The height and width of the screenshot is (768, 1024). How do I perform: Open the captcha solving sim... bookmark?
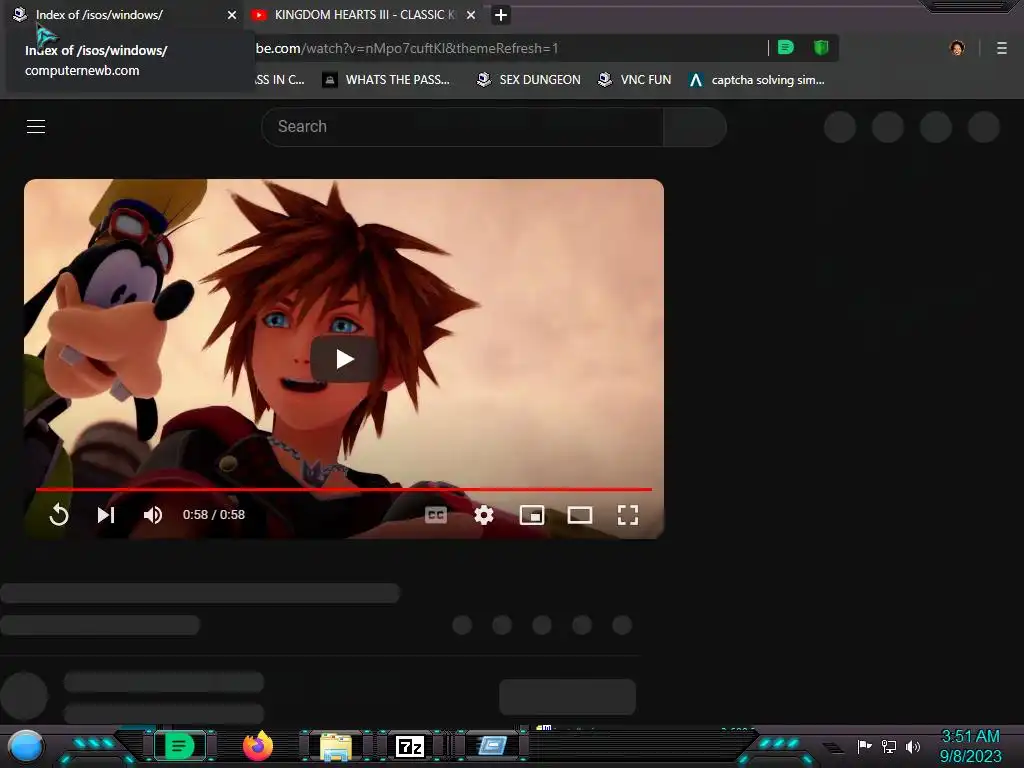pyautogui.click(x=757, y=80)
